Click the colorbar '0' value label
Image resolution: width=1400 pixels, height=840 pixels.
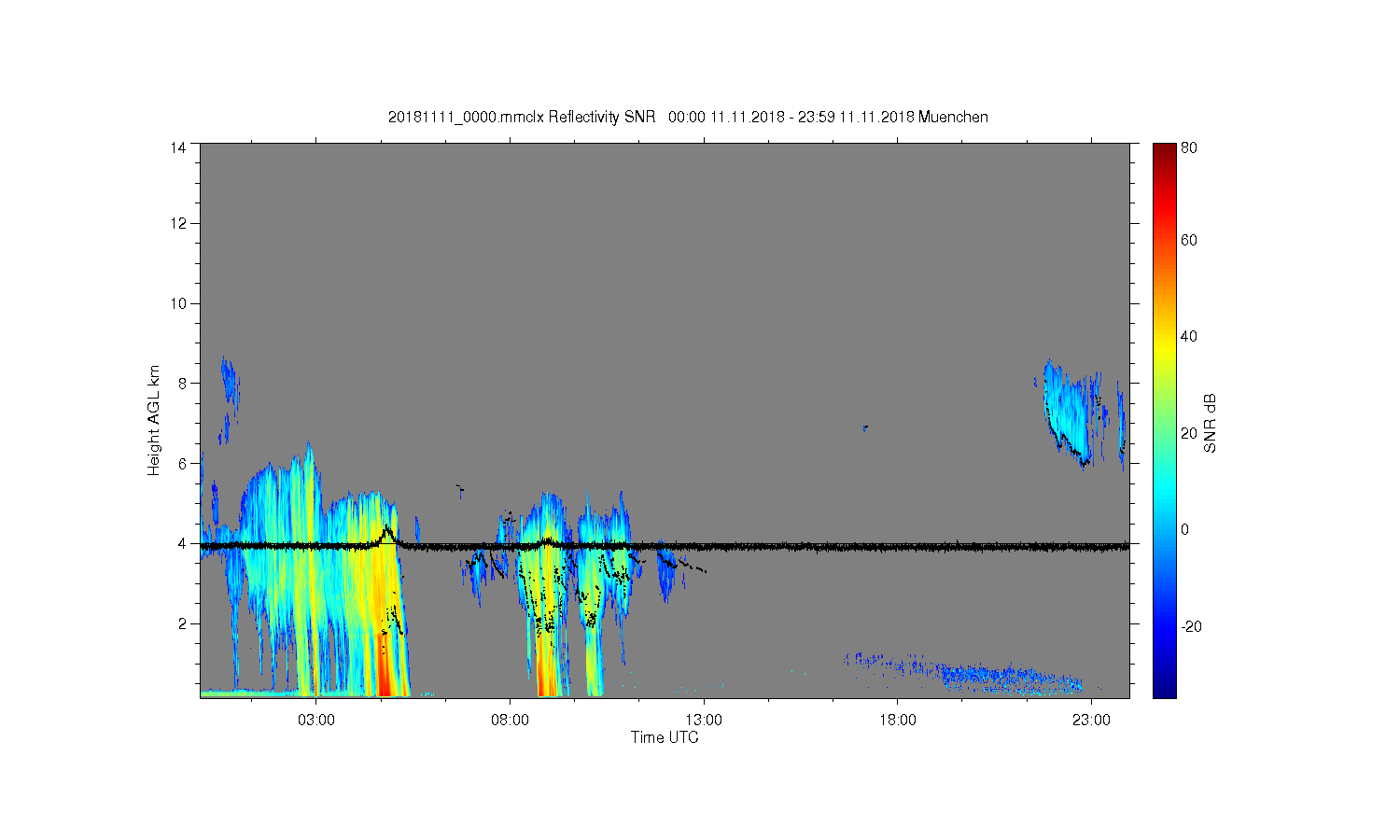tap(1184, 530)
